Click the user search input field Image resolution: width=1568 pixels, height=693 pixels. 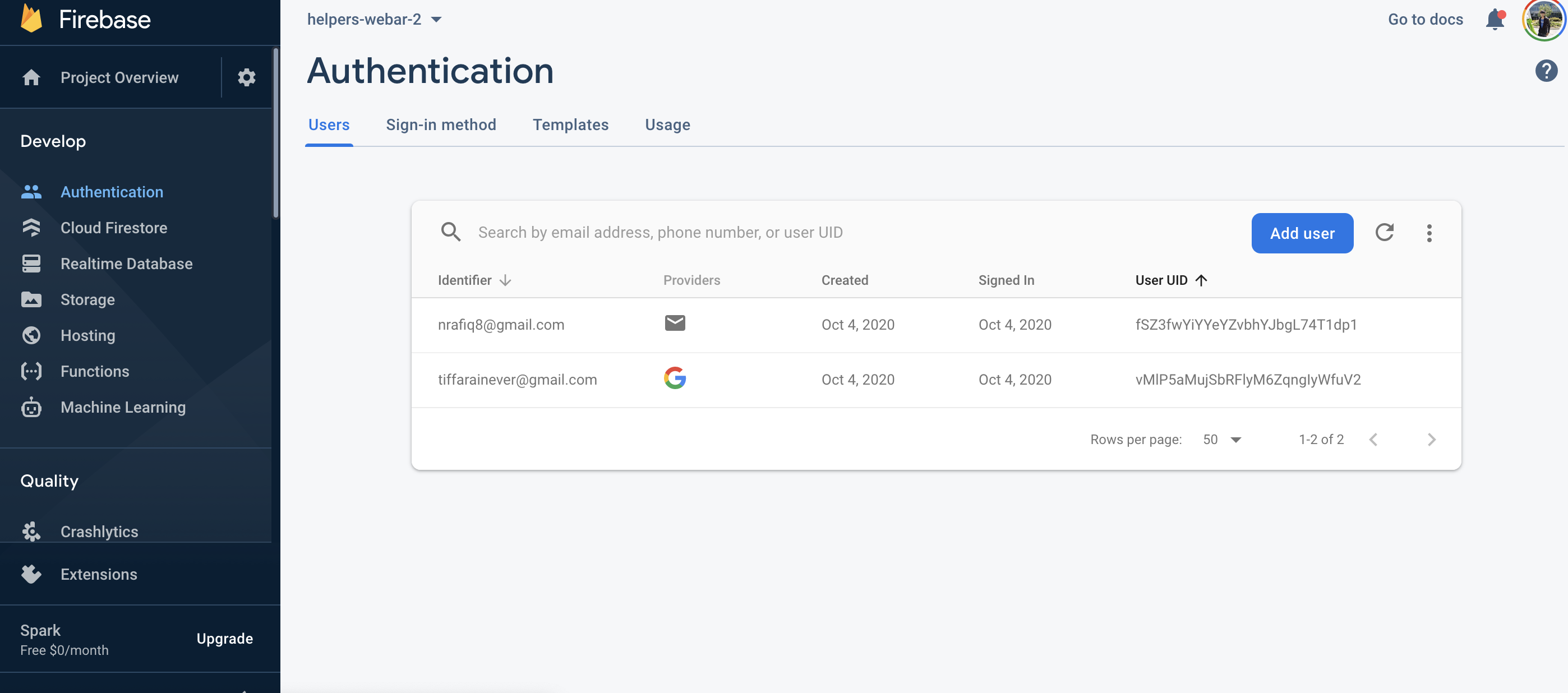(661, 233)
